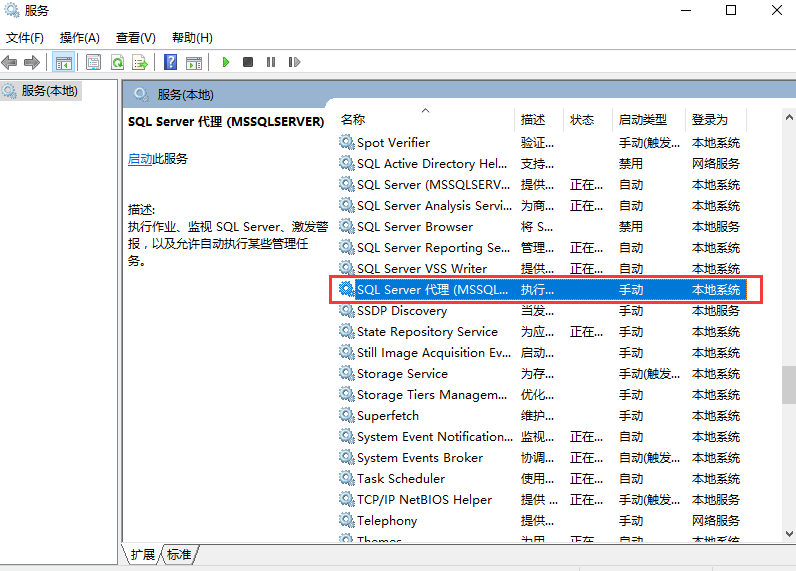This screenshot has width=796, height=571.
Task: Open the 帮助(H) menu
Action: point(192,38)
